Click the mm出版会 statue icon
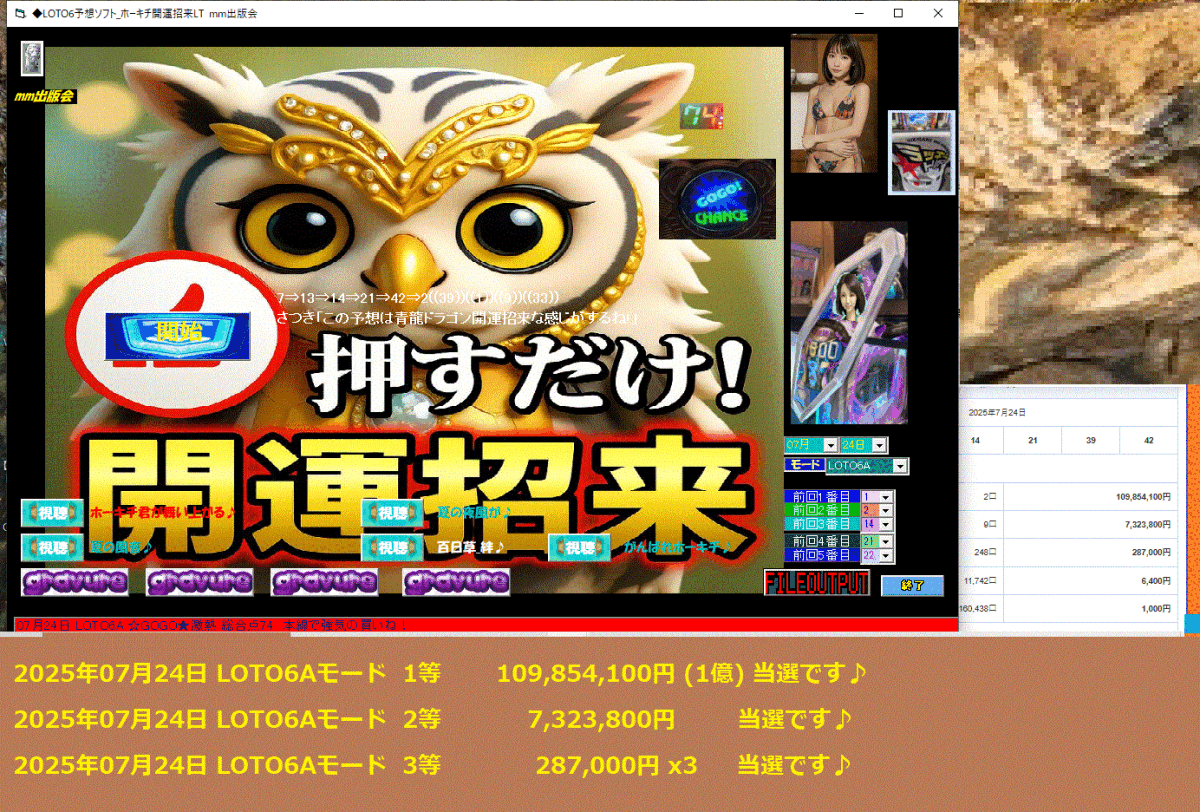 click(x=31, y=60)
